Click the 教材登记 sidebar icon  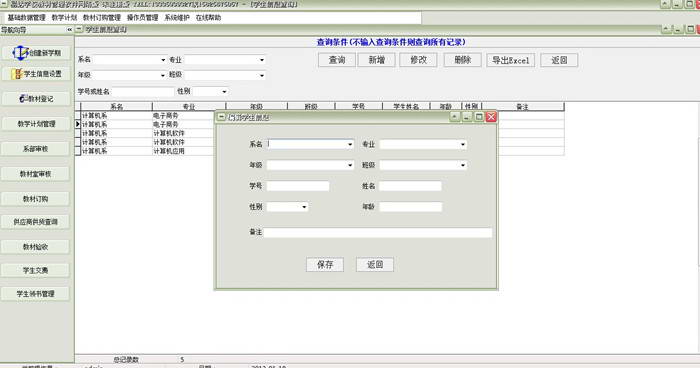click(24, 99)
